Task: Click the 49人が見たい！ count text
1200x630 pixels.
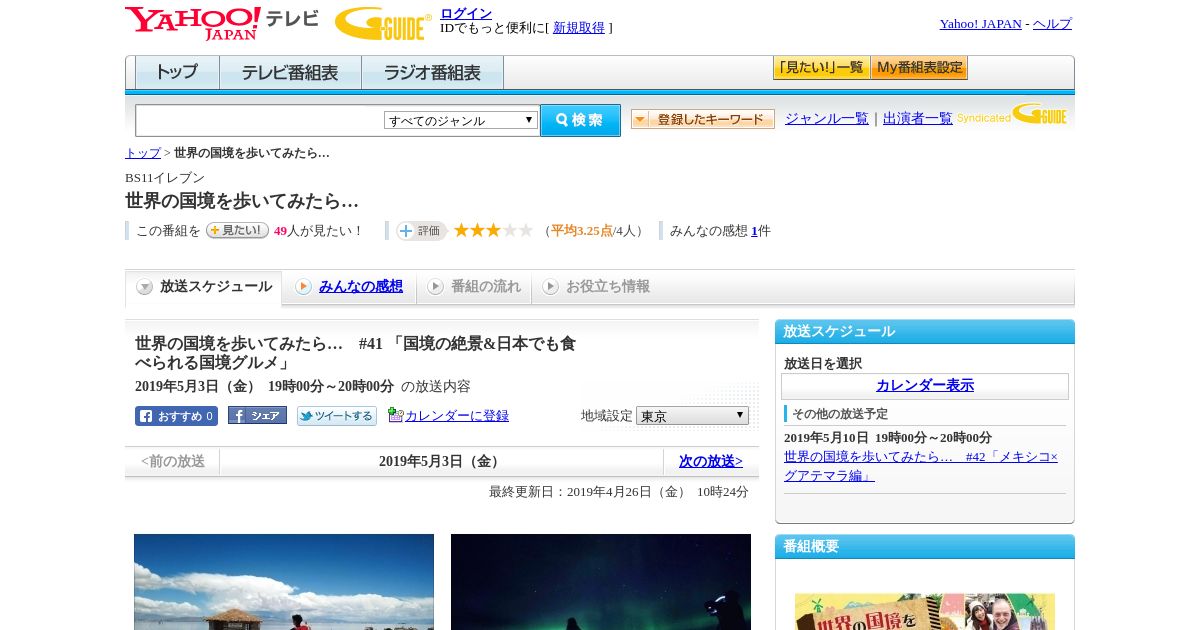Action: (319, 231)
